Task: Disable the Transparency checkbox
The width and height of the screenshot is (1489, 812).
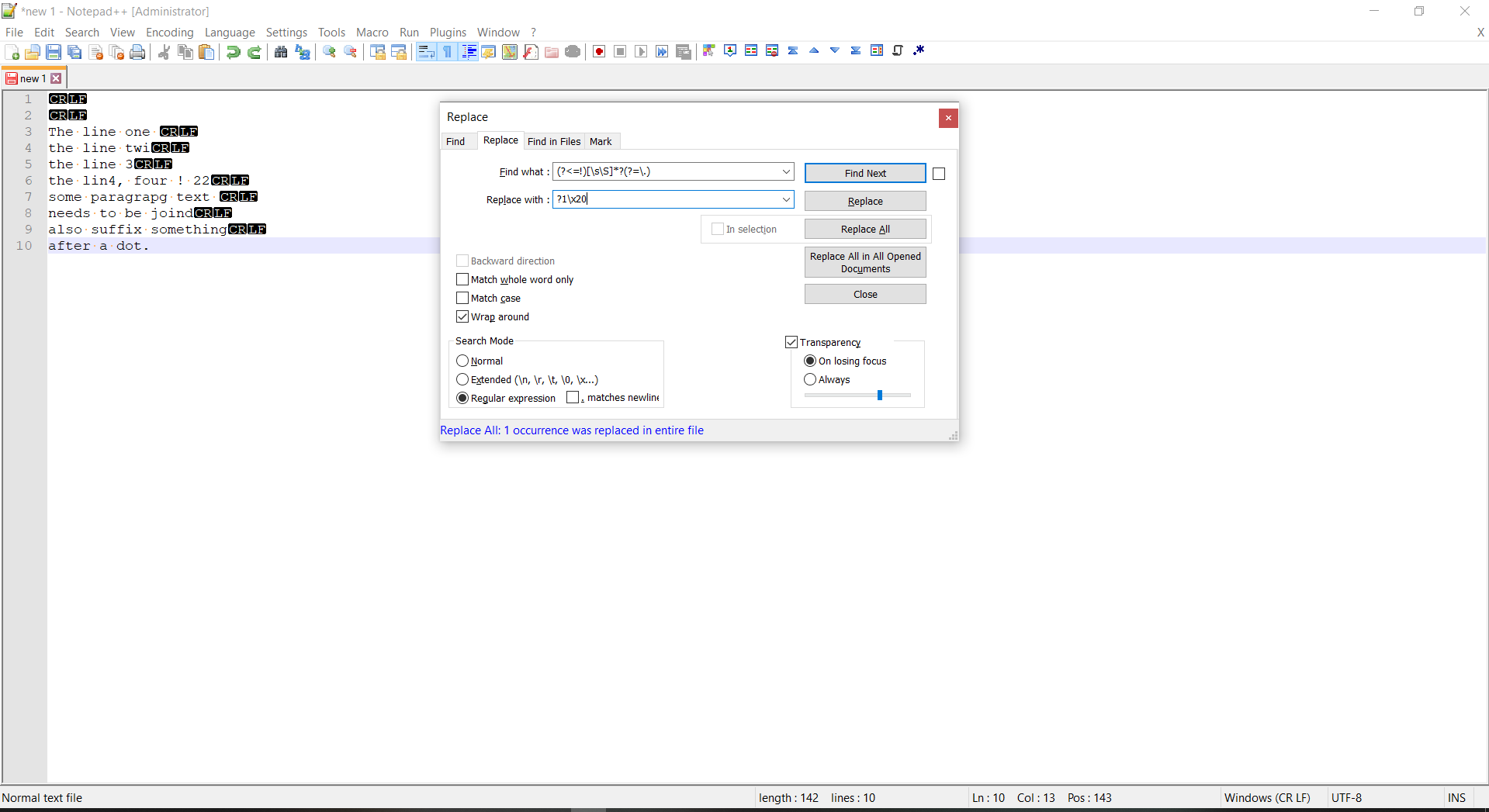Action: coord(791,342)
